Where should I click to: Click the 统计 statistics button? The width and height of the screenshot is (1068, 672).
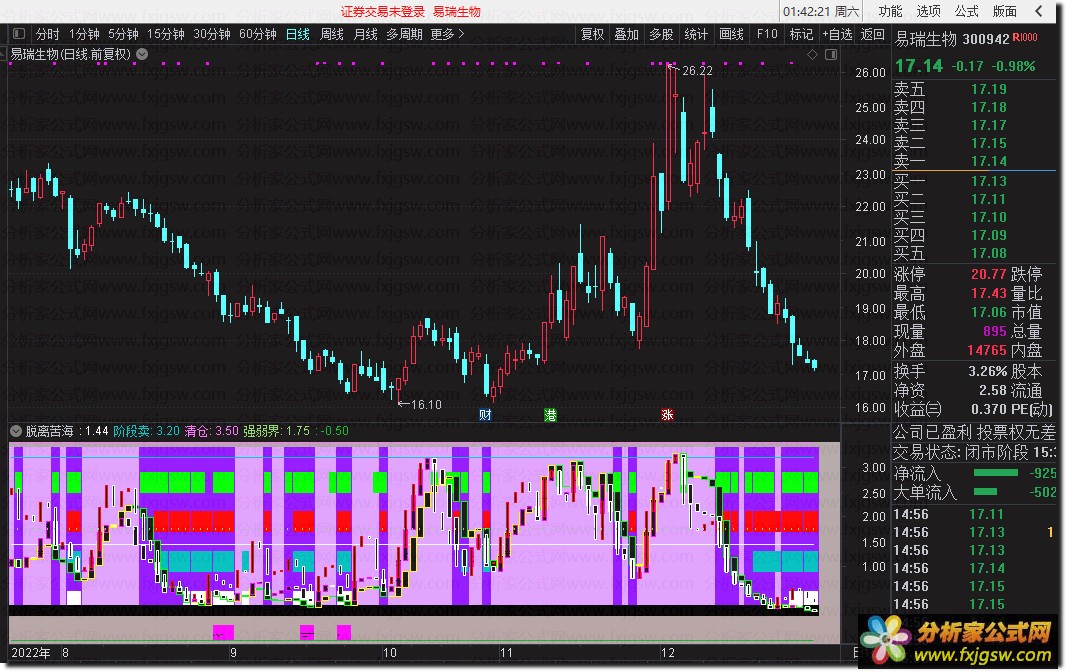pos(696,34)
